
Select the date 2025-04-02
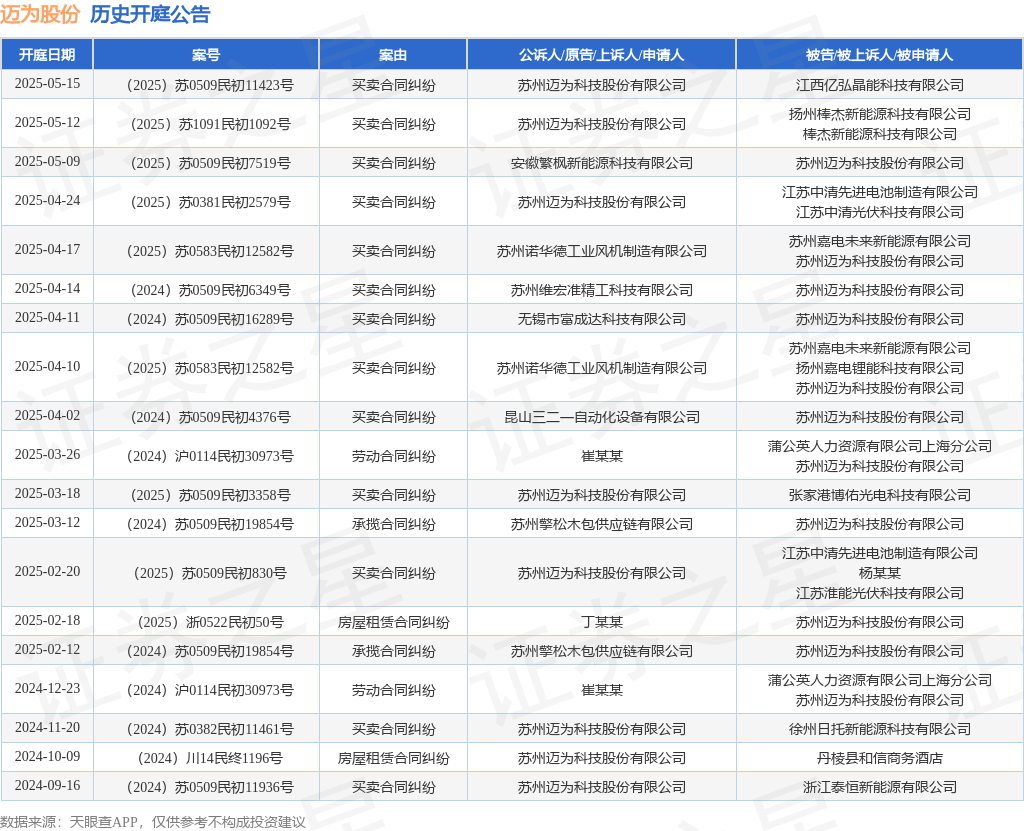tap(47, 416)
